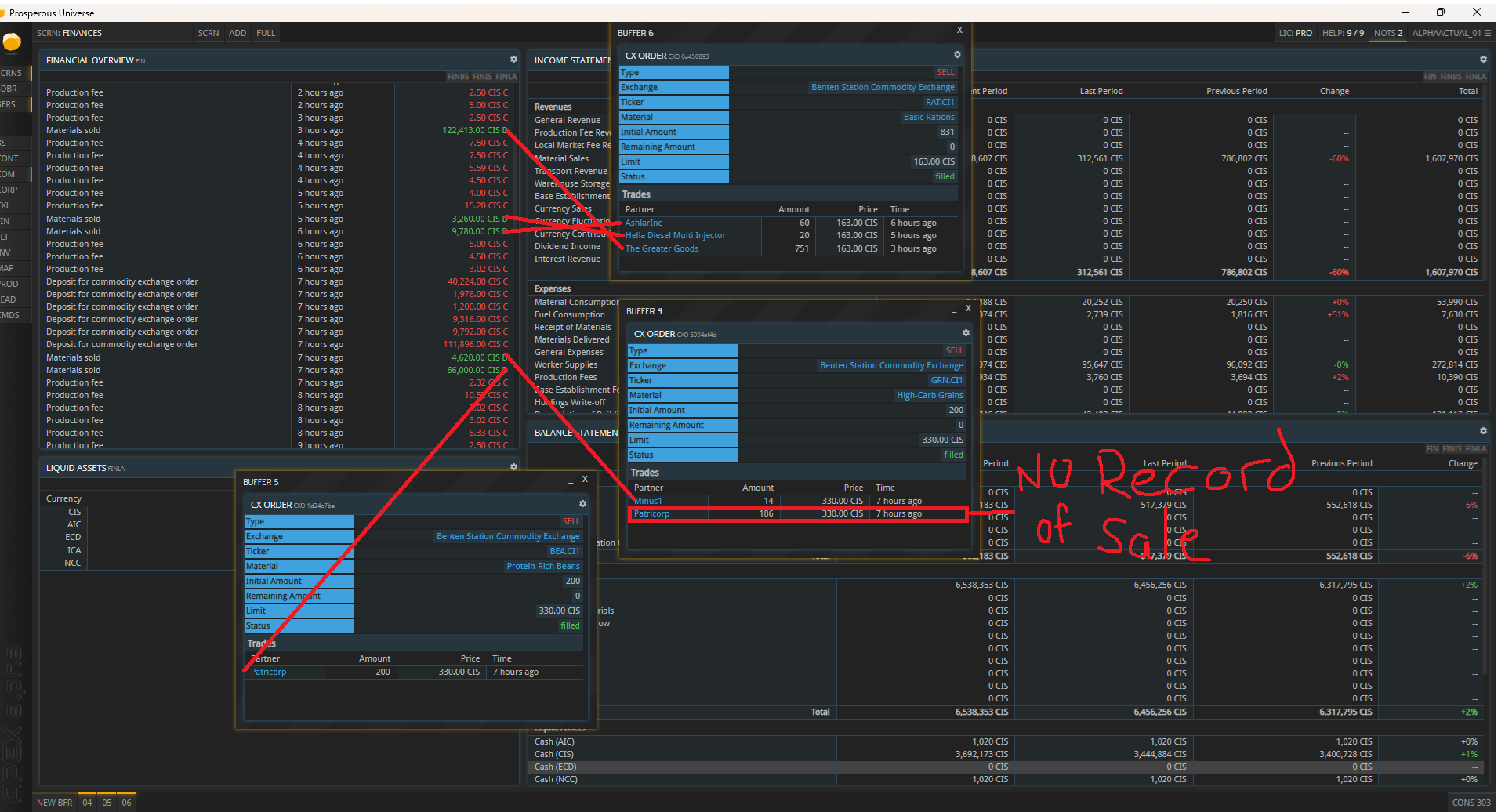Click the CONS 303 status indicator

pos(1471,803)
